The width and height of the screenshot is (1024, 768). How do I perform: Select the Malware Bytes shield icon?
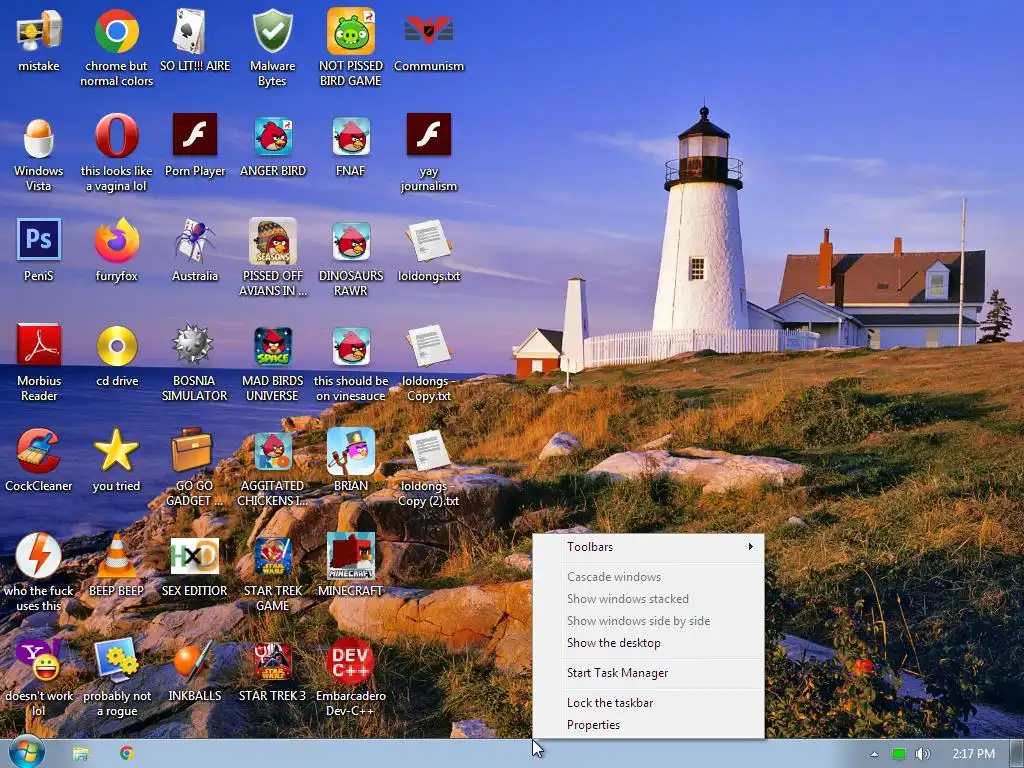click(x=272, y=33)
